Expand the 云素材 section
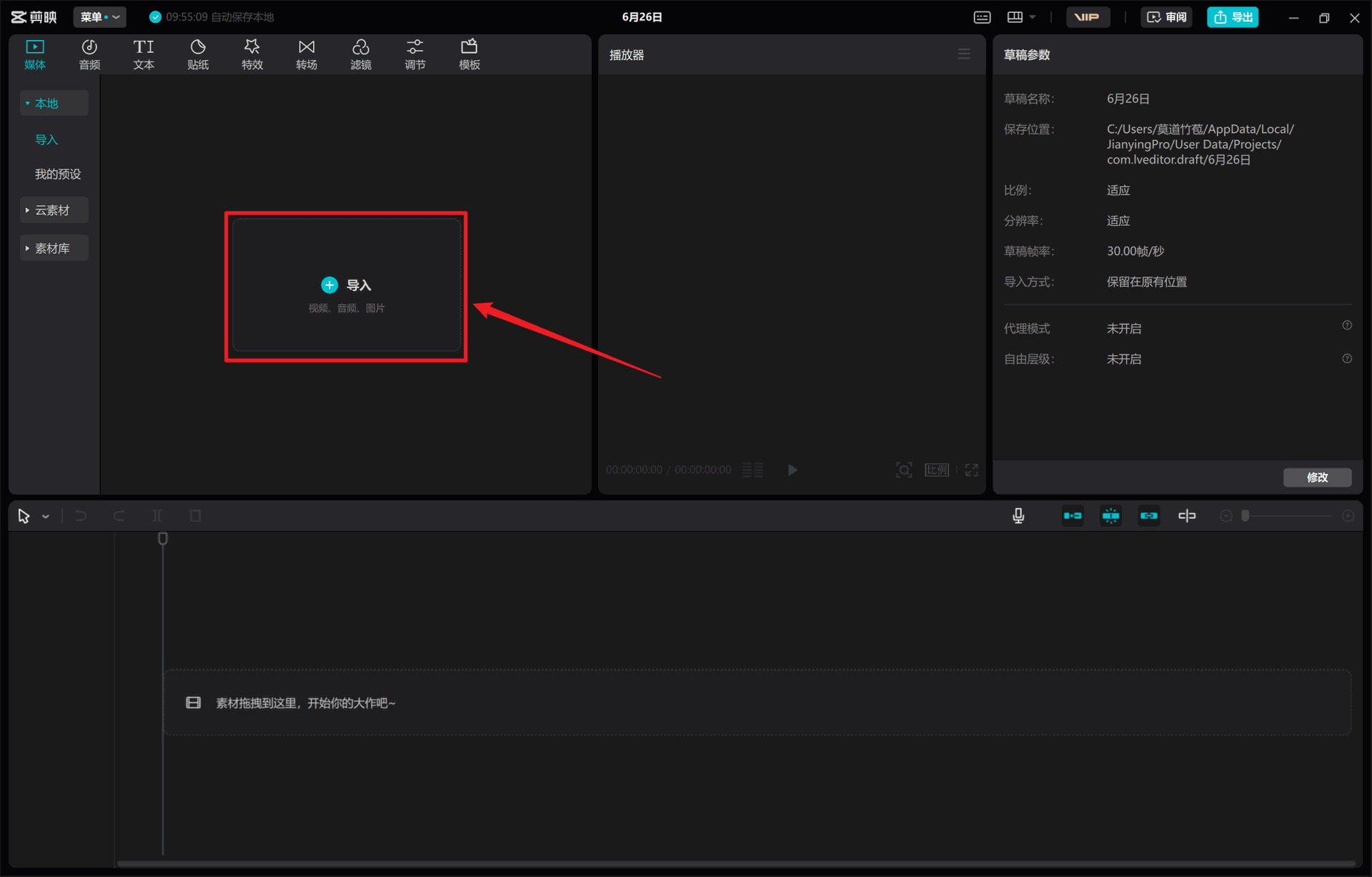1372x877 pixels. [x=54, y=210]
